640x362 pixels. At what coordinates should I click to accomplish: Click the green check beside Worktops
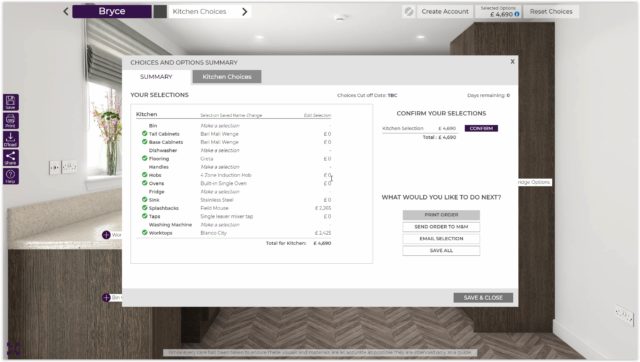144,233
